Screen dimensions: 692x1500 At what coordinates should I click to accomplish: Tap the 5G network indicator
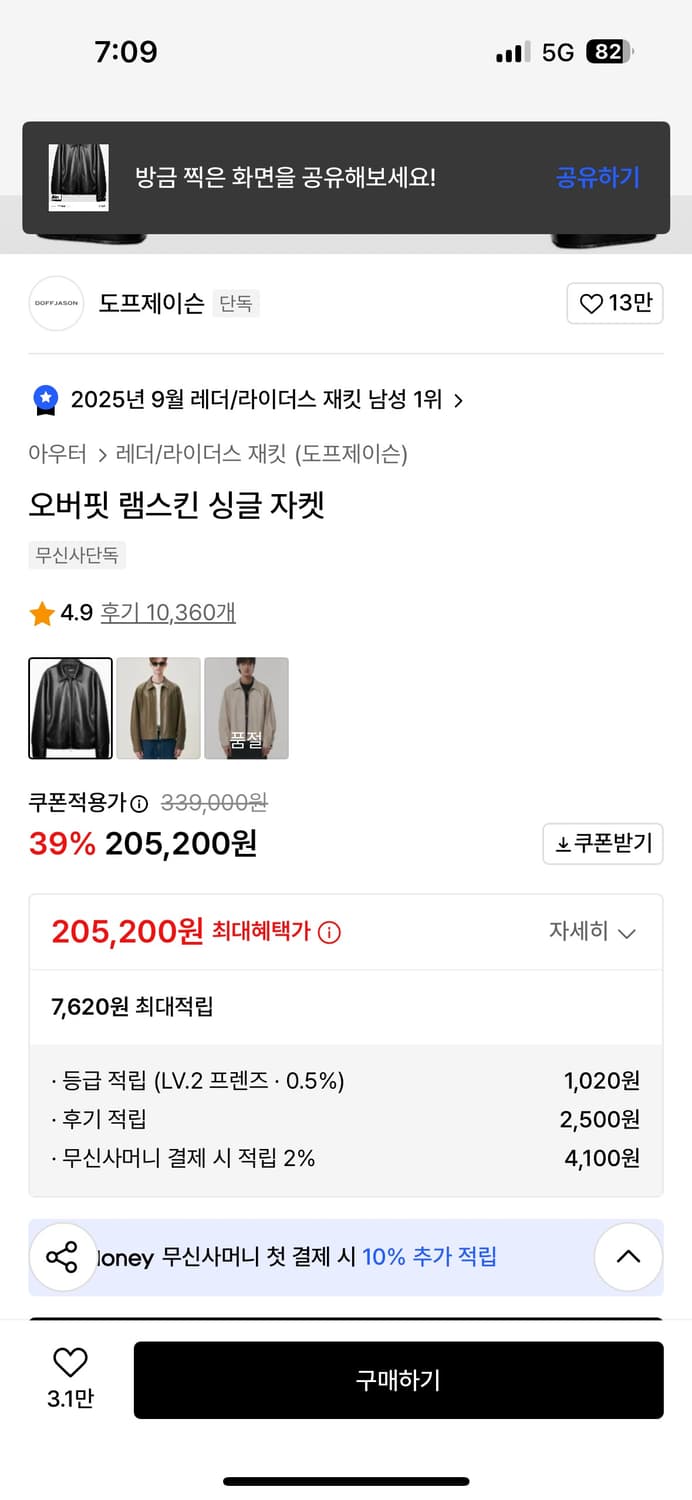[x=554, y=51]
